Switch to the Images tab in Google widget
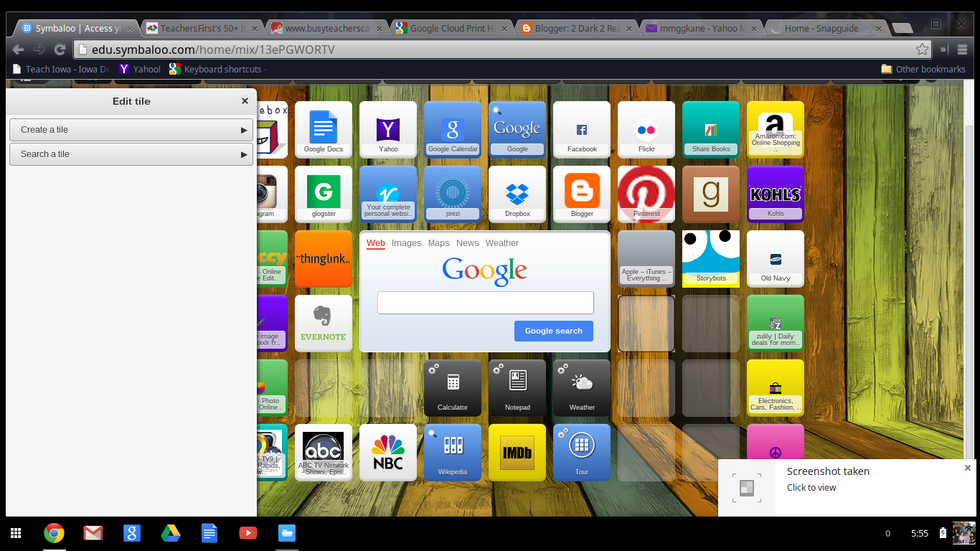 pos(406,243)
